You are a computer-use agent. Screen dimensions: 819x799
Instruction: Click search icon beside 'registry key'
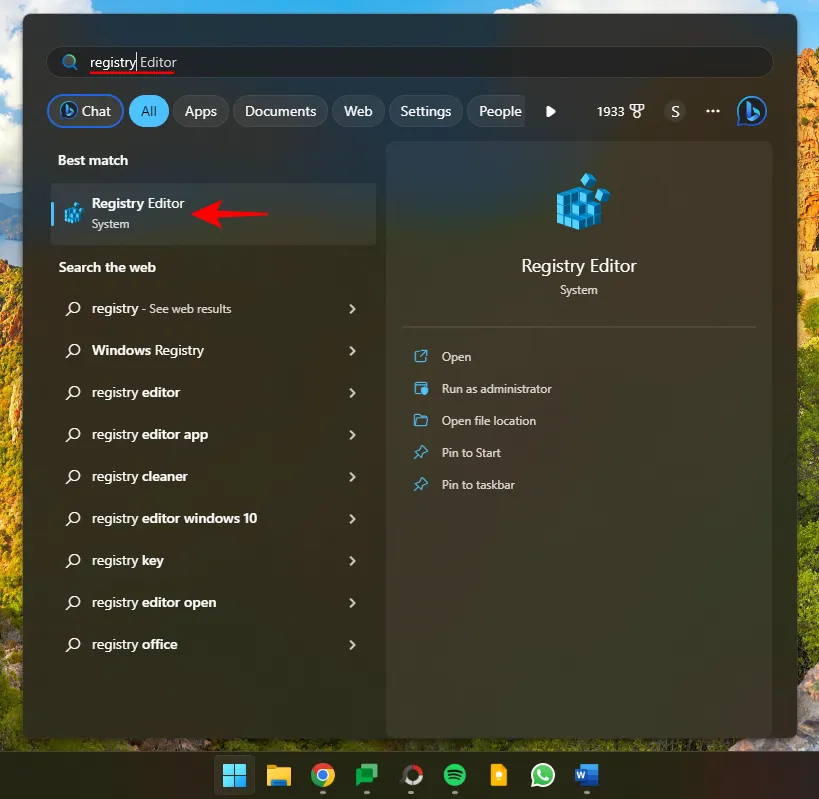[x=73, y=560]
